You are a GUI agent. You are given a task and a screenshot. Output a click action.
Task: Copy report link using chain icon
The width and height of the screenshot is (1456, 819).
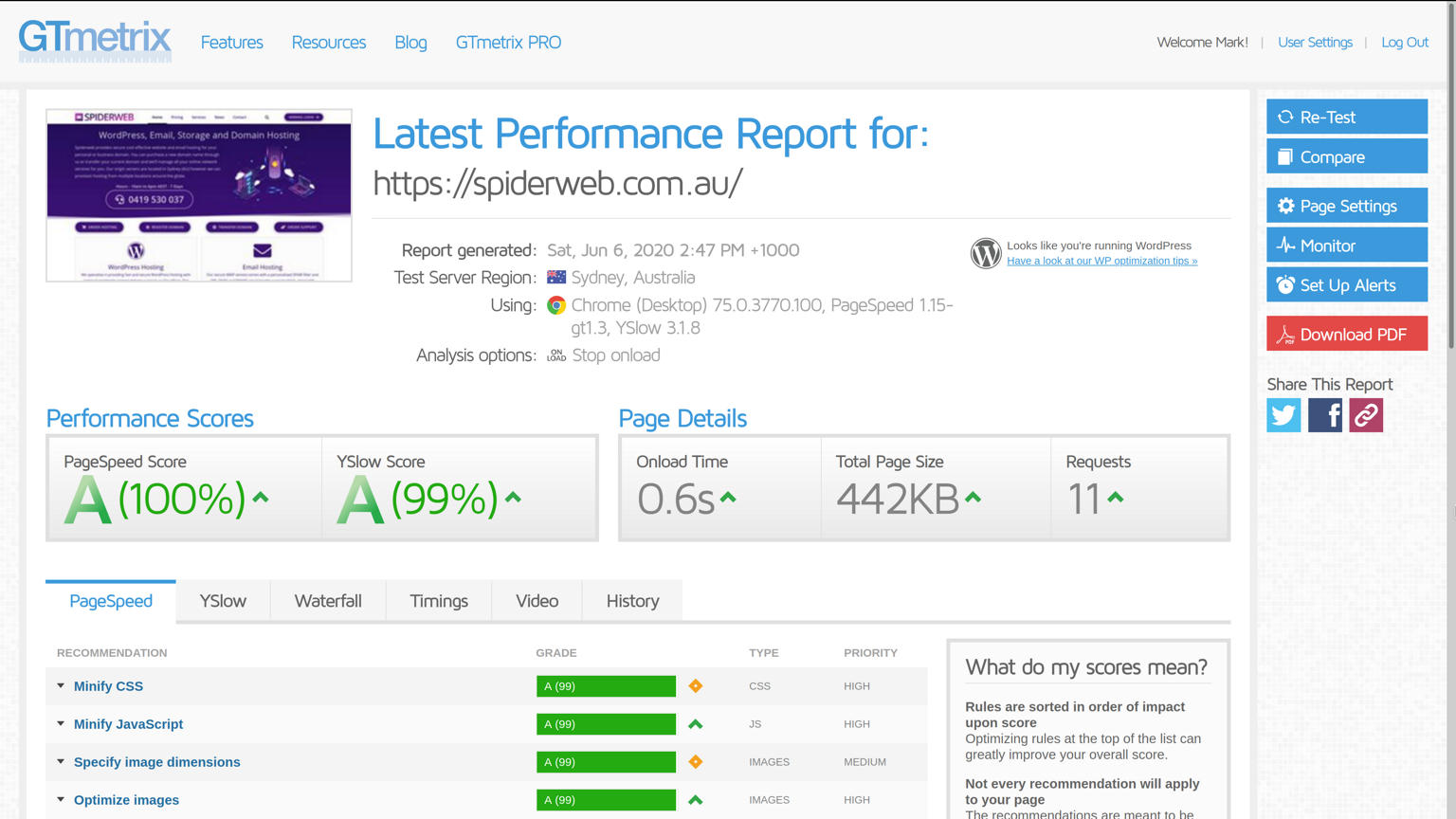[1366, 415]
